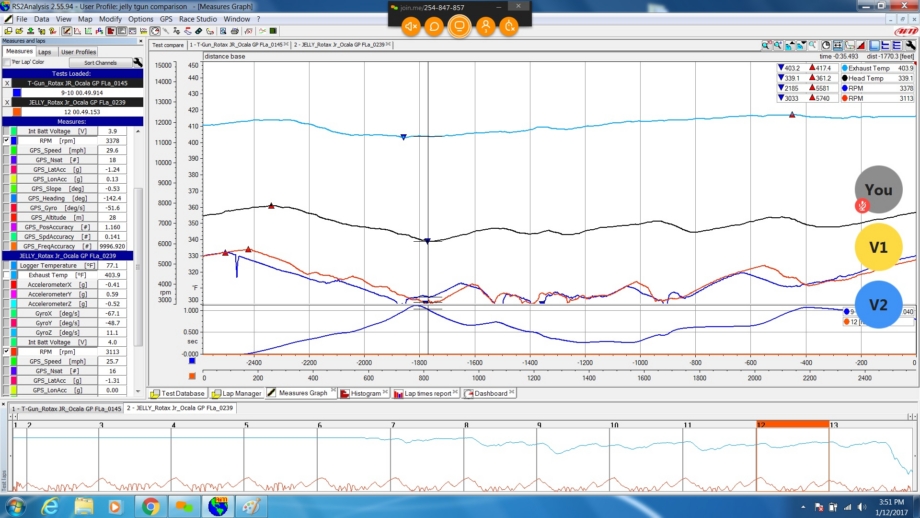Open the Test Database tab
The image size is (920, 518).
pos(178,393)
